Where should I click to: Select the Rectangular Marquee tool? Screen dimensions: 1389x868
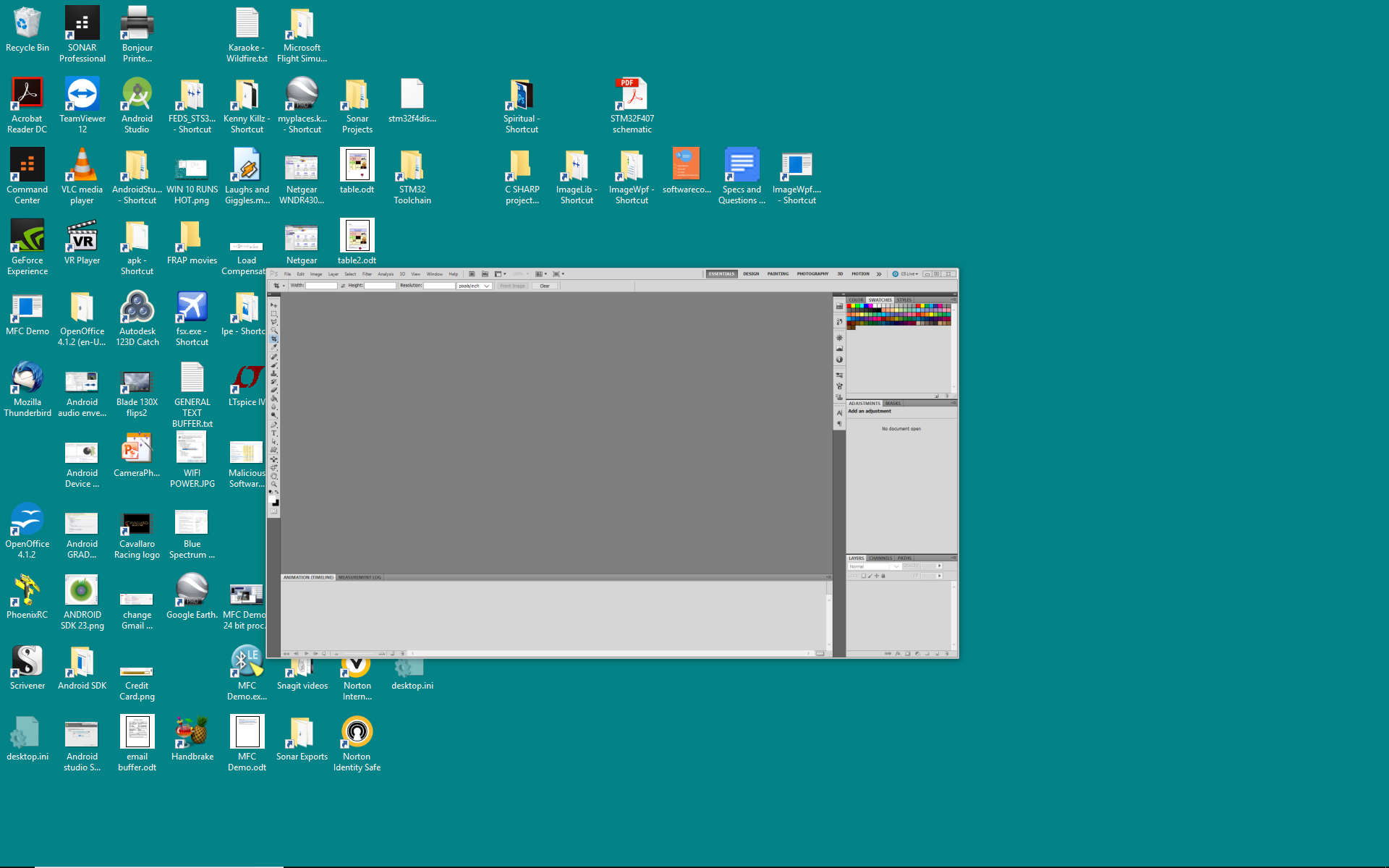tap(273, 313)
